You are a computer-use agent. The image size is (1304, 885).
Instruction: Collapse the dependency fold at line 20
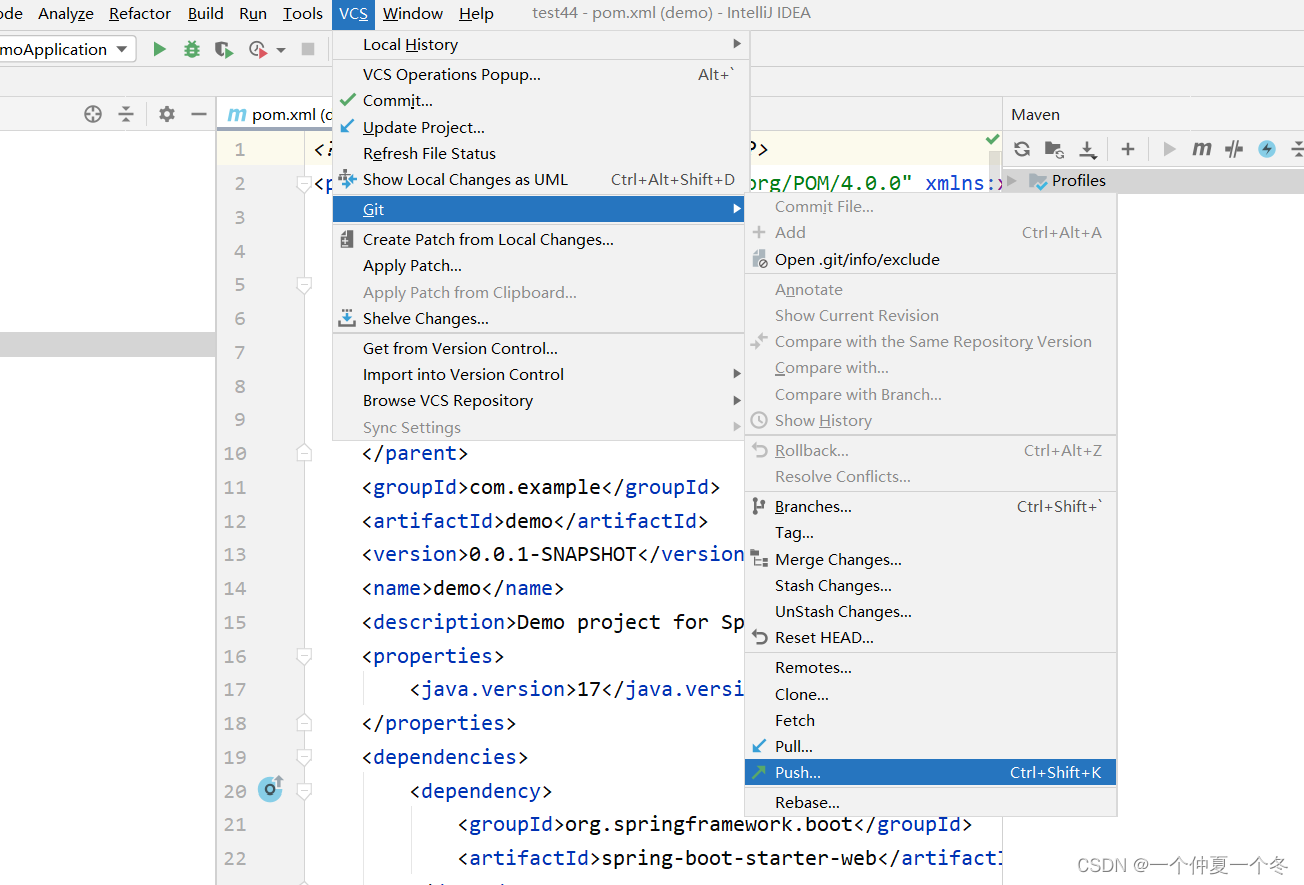[x=304, y=791]
